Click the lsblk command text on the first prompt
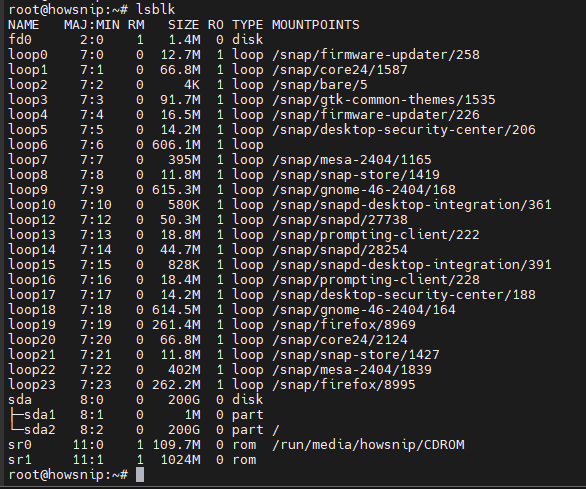586x489 pixels. (155, 9)
